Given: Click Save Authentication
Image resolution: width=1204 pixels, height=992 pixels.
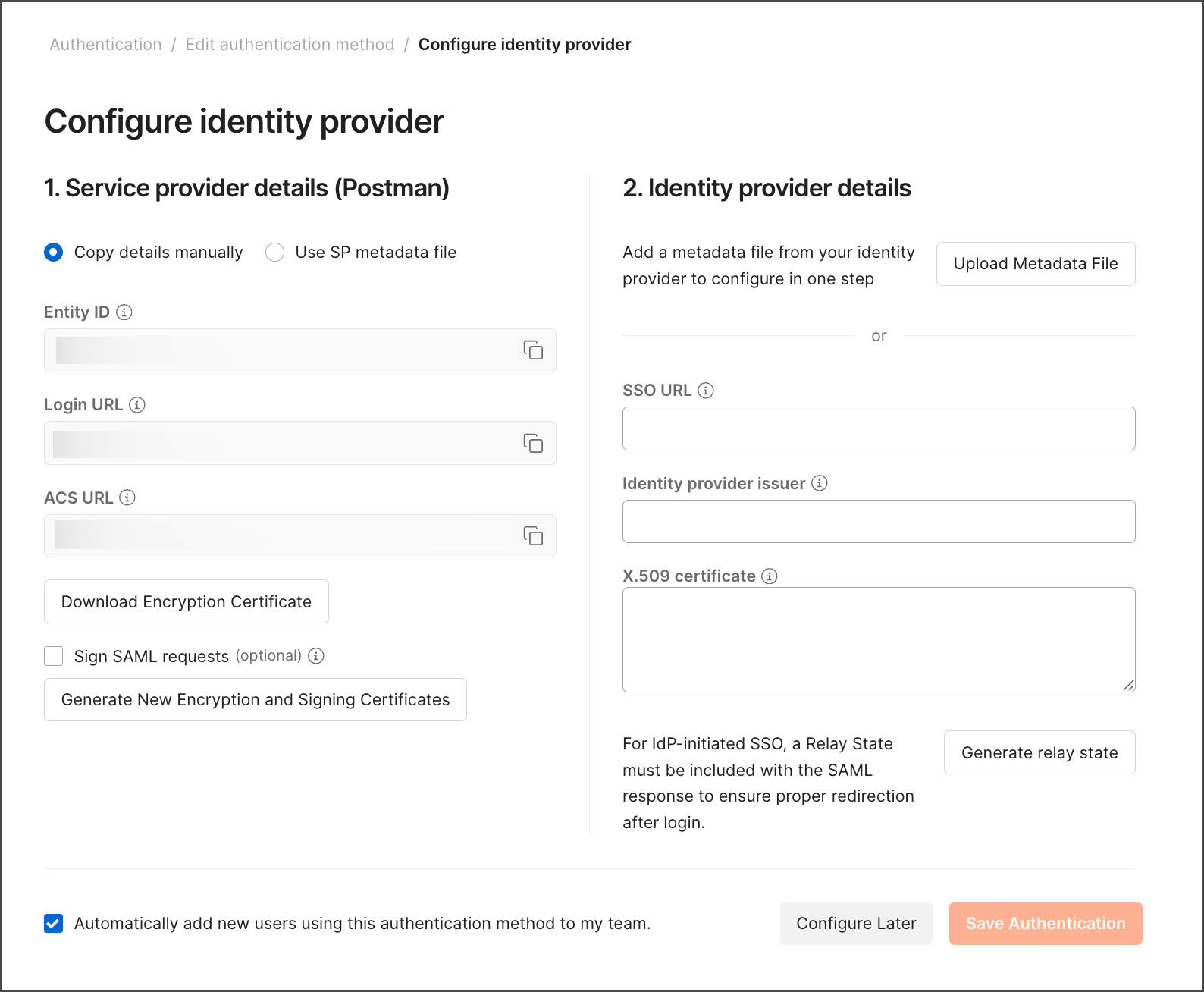Looking at the screenshot, I should (x=1046, y=923).
